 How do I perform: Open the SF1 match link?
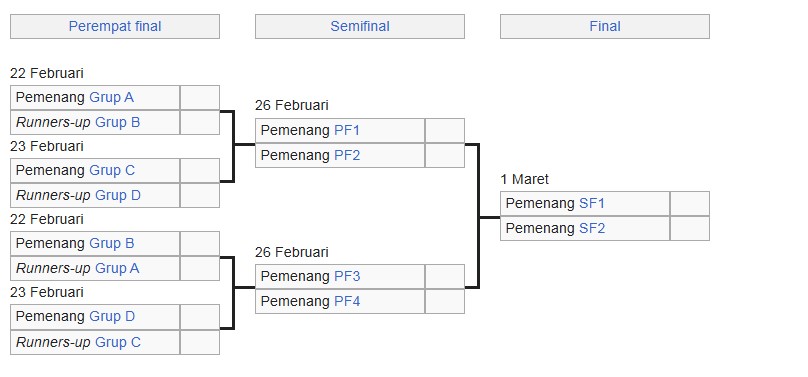pyautogui.click(x=592, y=203)
